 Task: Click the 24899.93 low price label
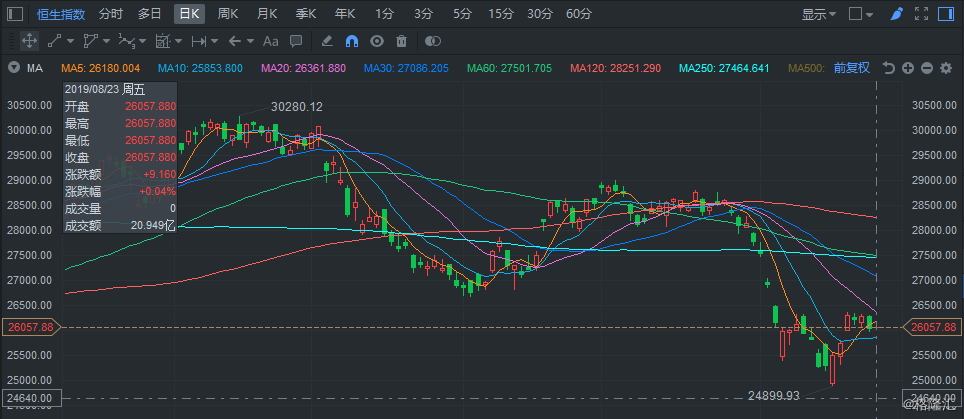(x=773, y=396)
